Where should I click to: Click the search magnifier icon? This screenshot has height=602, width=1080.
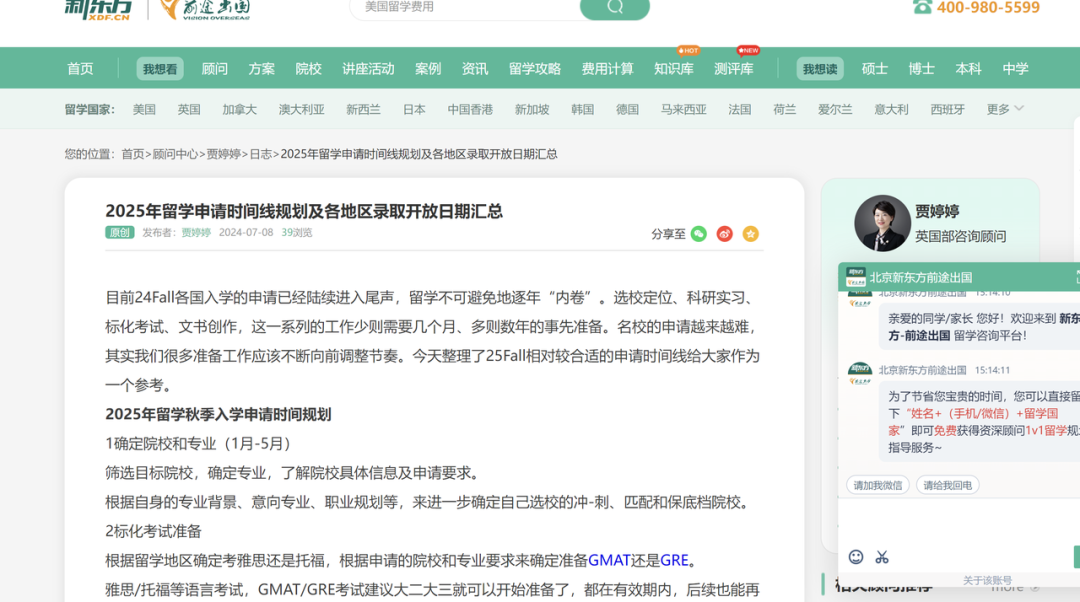614,8
